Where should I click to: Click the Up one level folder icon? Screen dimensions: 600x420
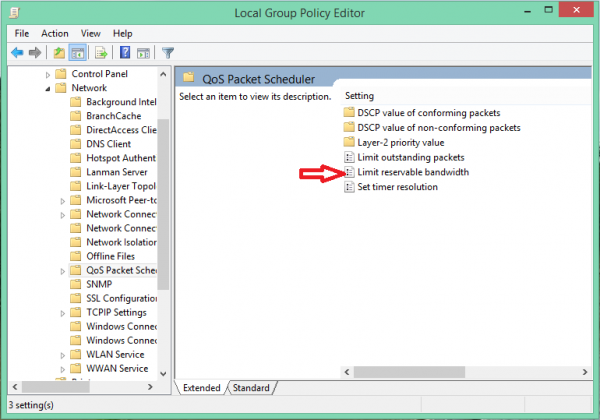[x=59, y=52]
